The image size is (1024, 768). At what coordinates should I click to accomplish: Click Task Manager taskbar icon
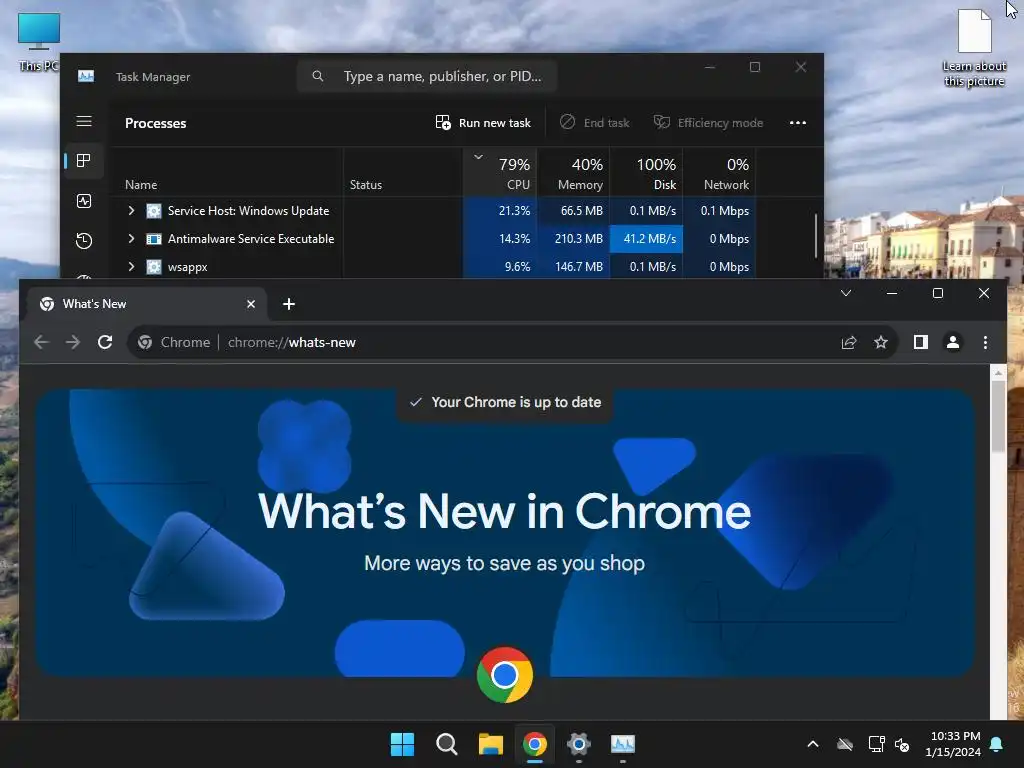point(623,744)
